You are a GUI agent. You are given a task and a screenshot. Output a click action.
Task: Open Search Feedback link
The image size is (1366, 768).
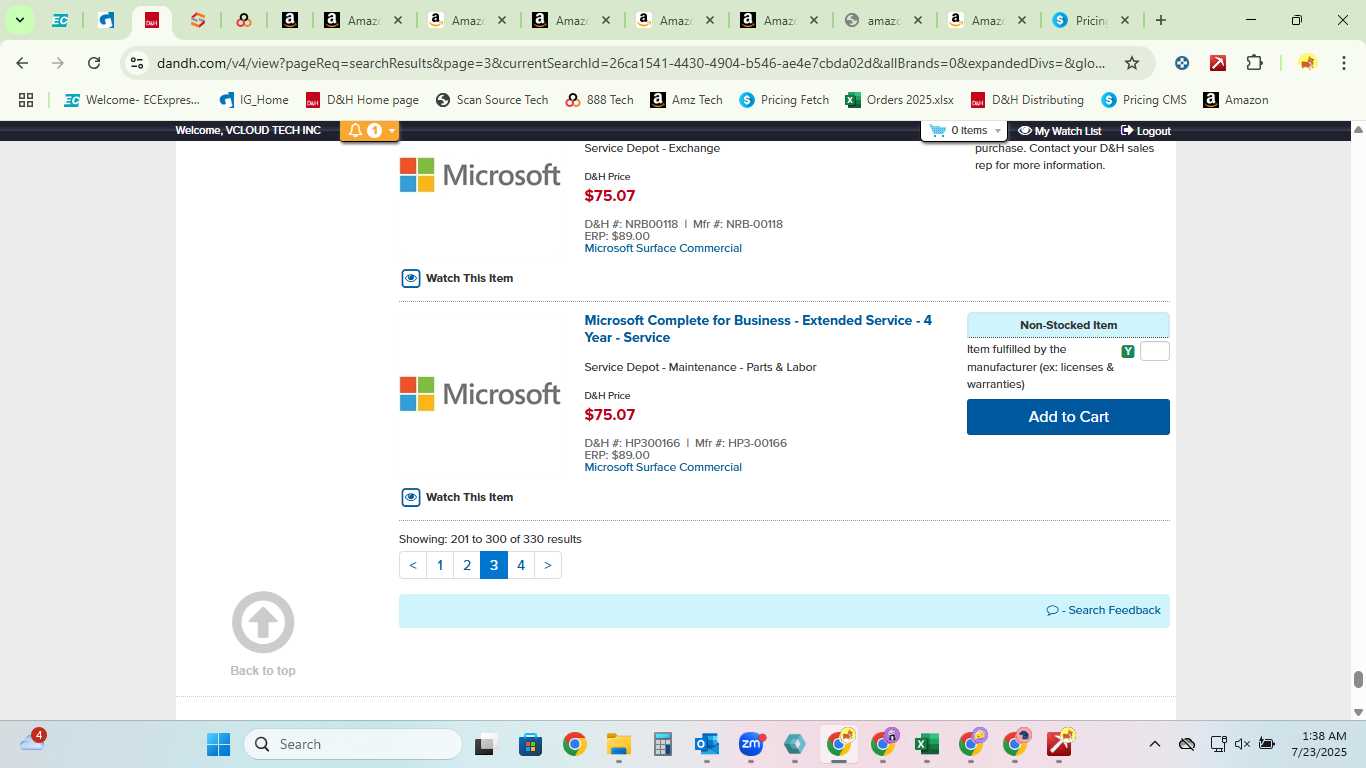(1104, 610)
